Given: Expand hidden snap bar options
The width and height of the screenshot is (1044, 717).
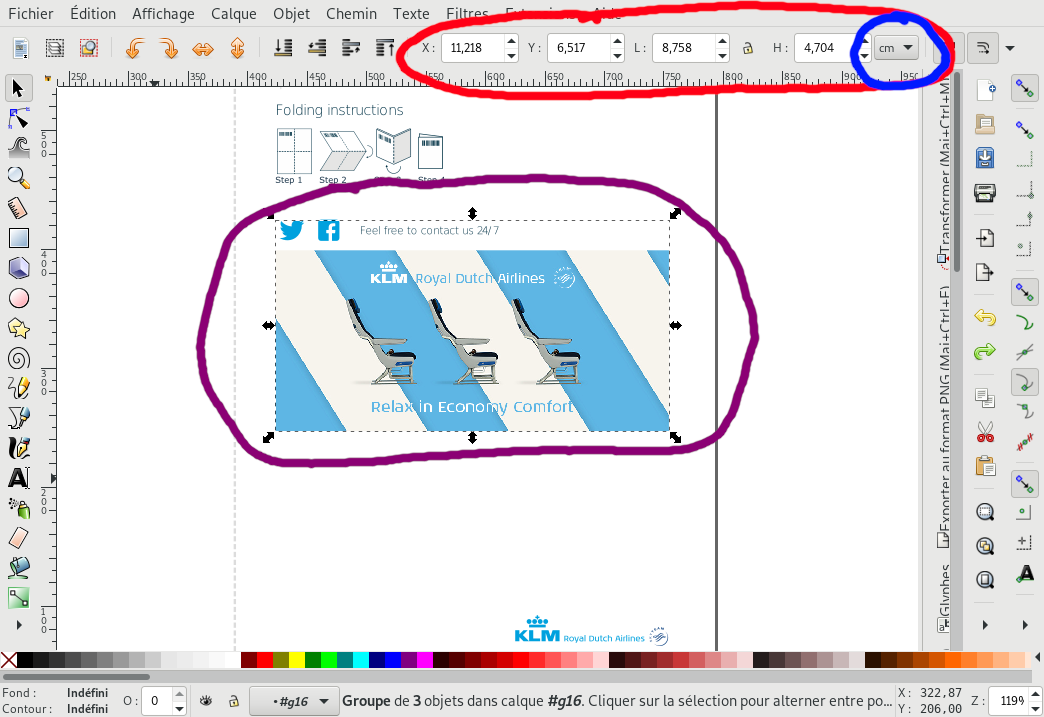Looking at the screenshot, I should pos(1025,625).
